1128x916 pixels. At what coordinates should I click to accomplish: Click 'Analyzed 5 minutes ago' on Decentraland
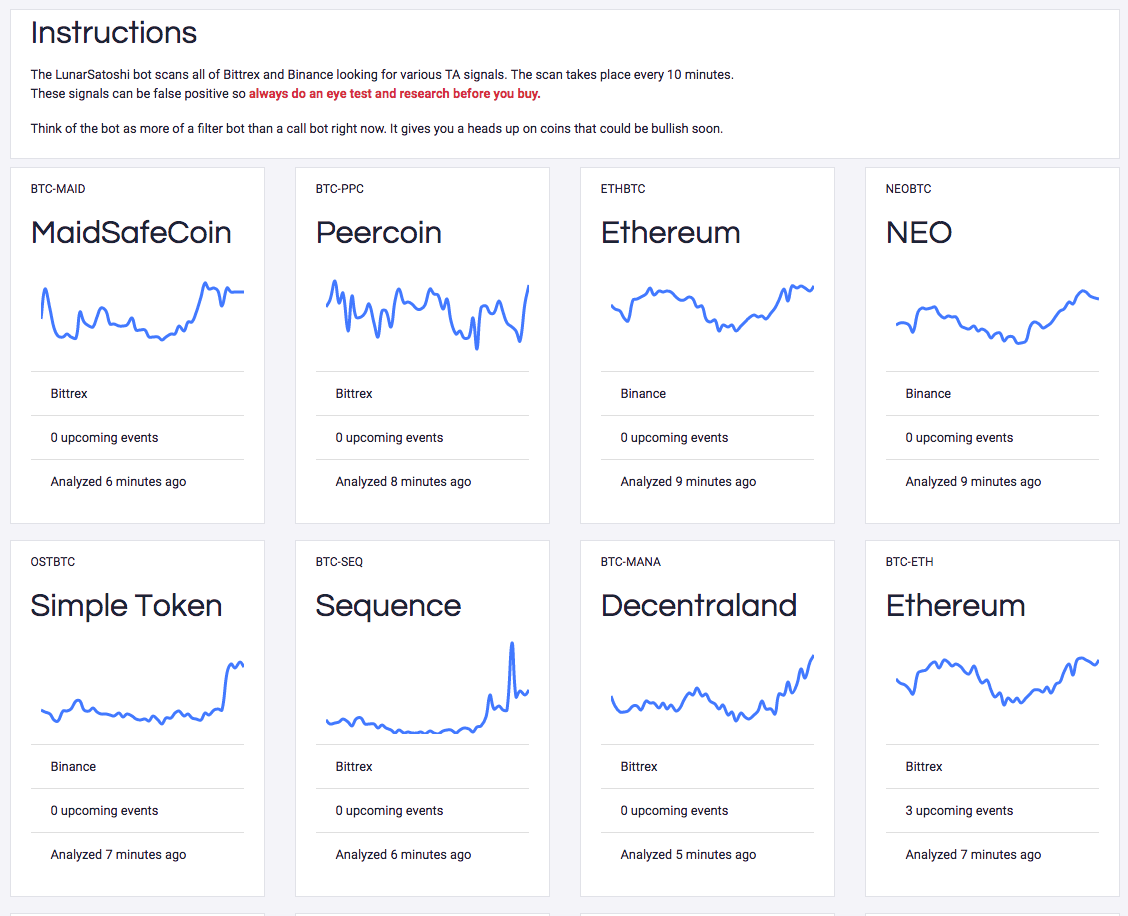click(x=688, y=855)
